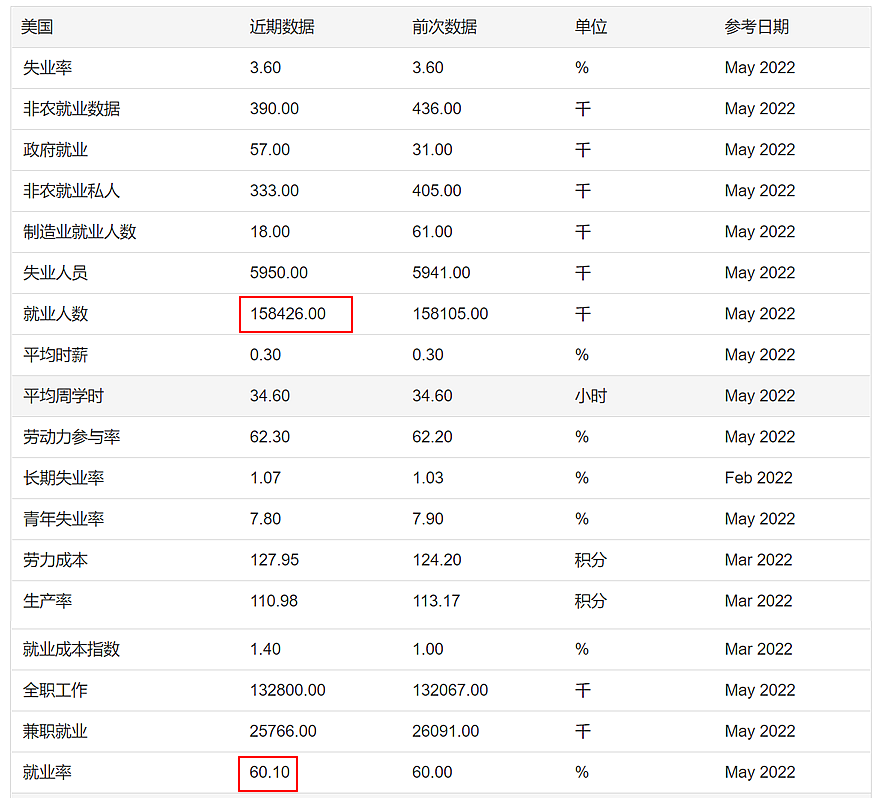Click the 近期数据 column header
Screen dimensions: 882x798
click(282, 27)
